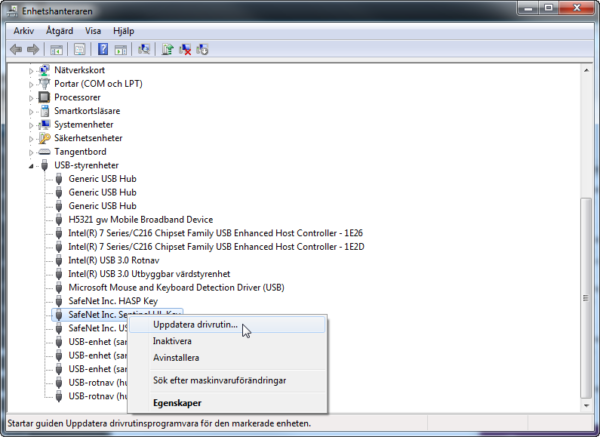
Task: Select the SafeNet Inc. HASP Key device
Action: click(112, 300)
